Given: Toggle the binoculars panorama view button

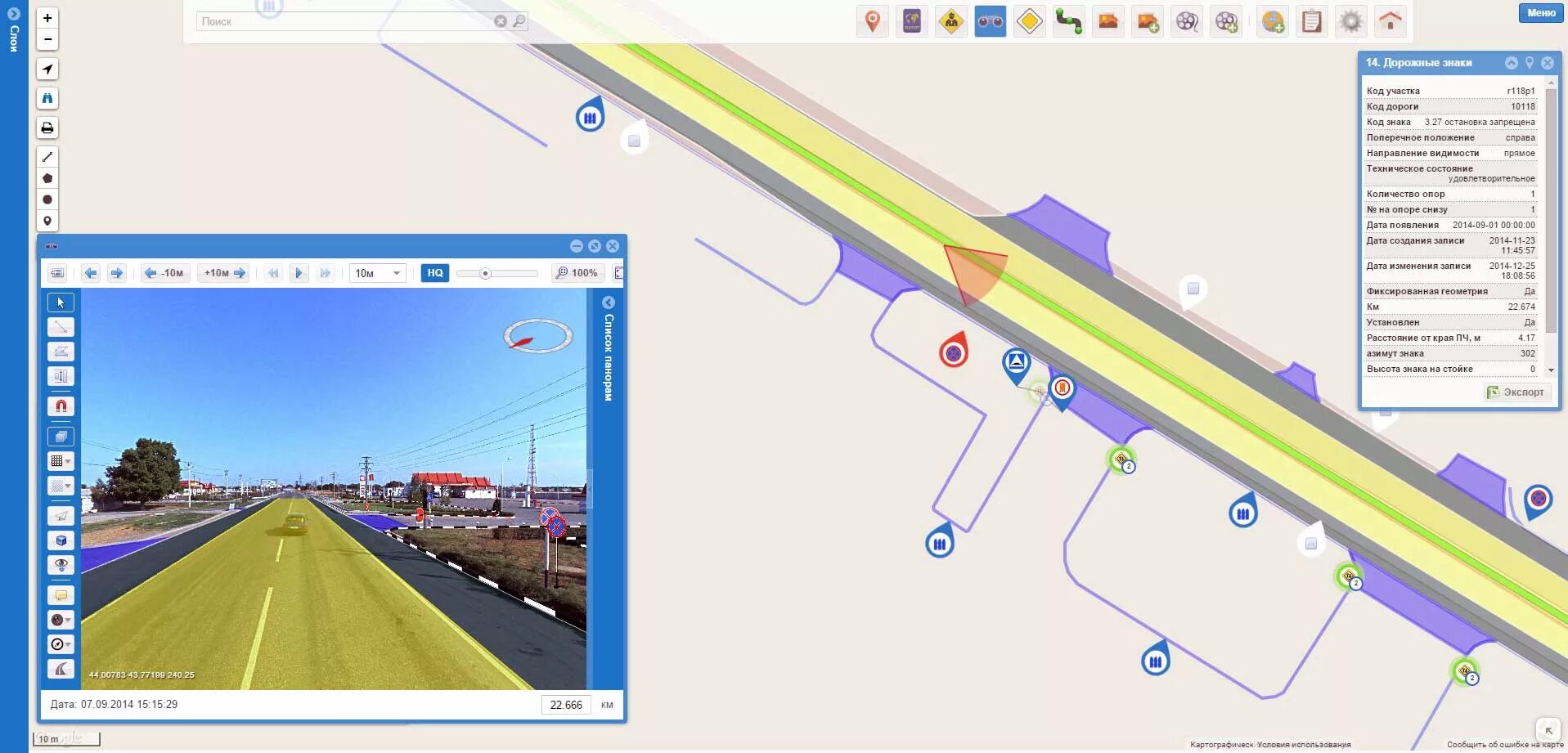Looking at the screenshot, I should 990,21.
